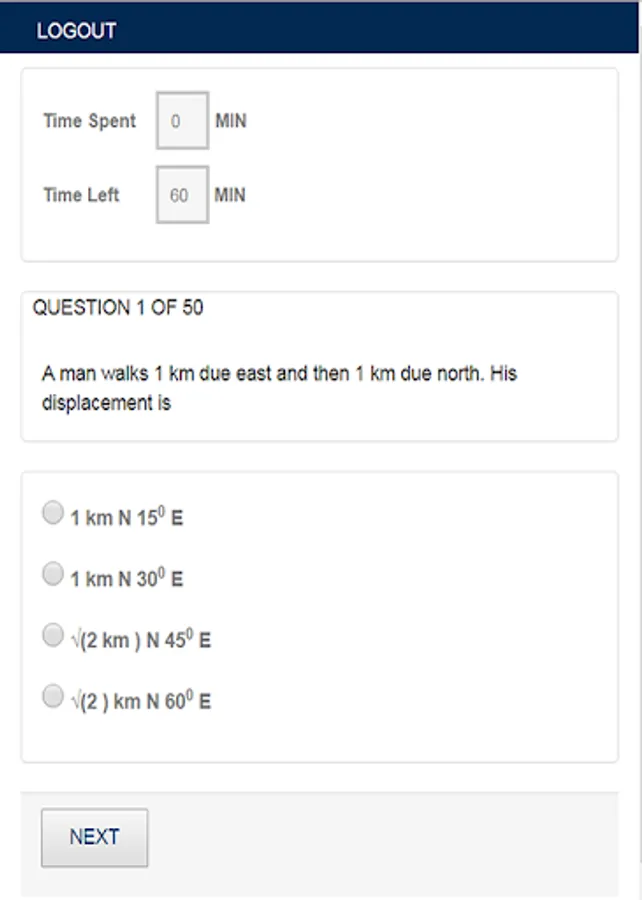Click the Time Left value box

[x=182, y=195]
